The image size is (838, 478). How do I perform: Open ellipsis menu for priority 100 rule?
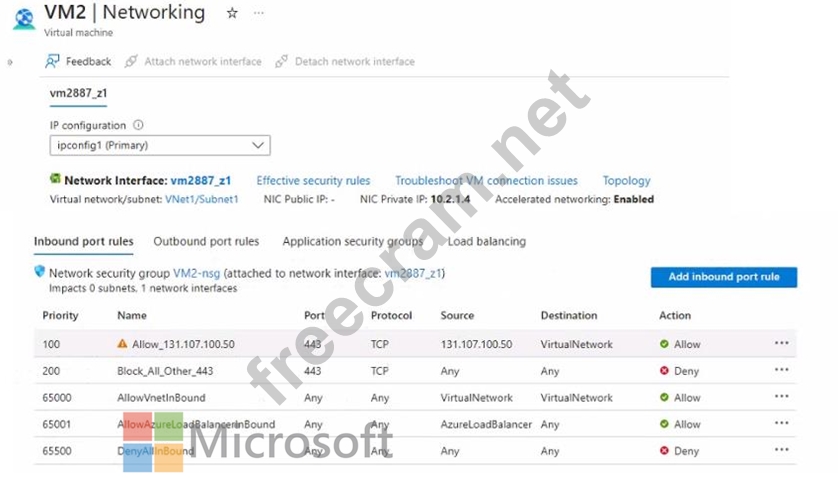[782, 343]
